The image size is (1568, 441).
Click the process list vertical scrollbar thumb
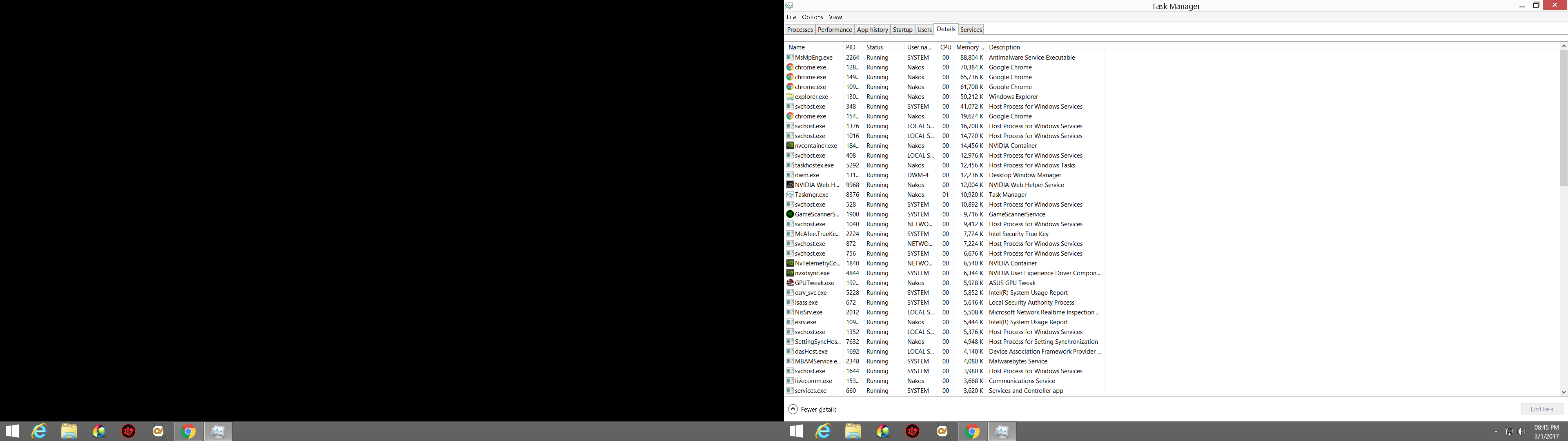tap(1563, 118)
